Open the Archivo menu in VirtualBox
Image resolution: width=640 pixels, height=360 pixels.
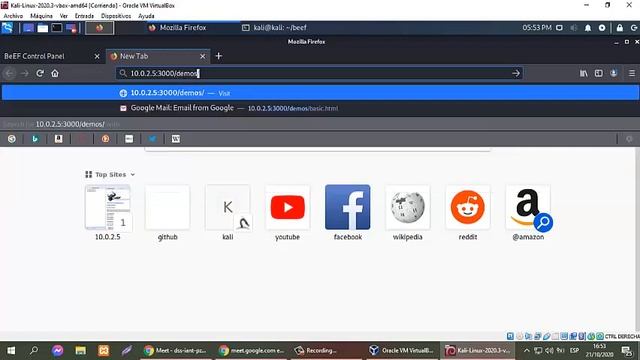tap(13, 16)
